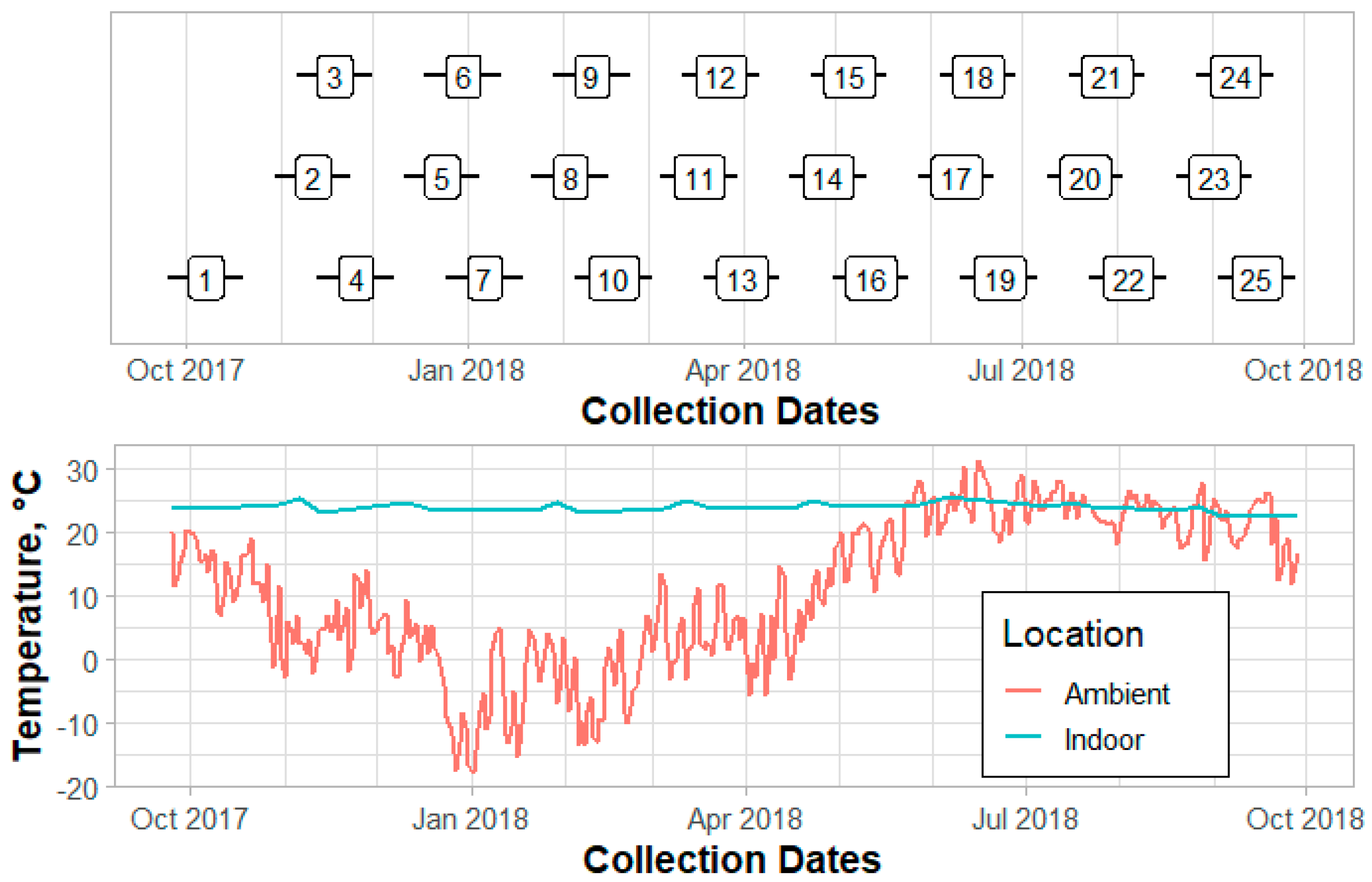Screen dimensions: 1372x882
Task: Select period box 21
Action: coord(1107,77)
